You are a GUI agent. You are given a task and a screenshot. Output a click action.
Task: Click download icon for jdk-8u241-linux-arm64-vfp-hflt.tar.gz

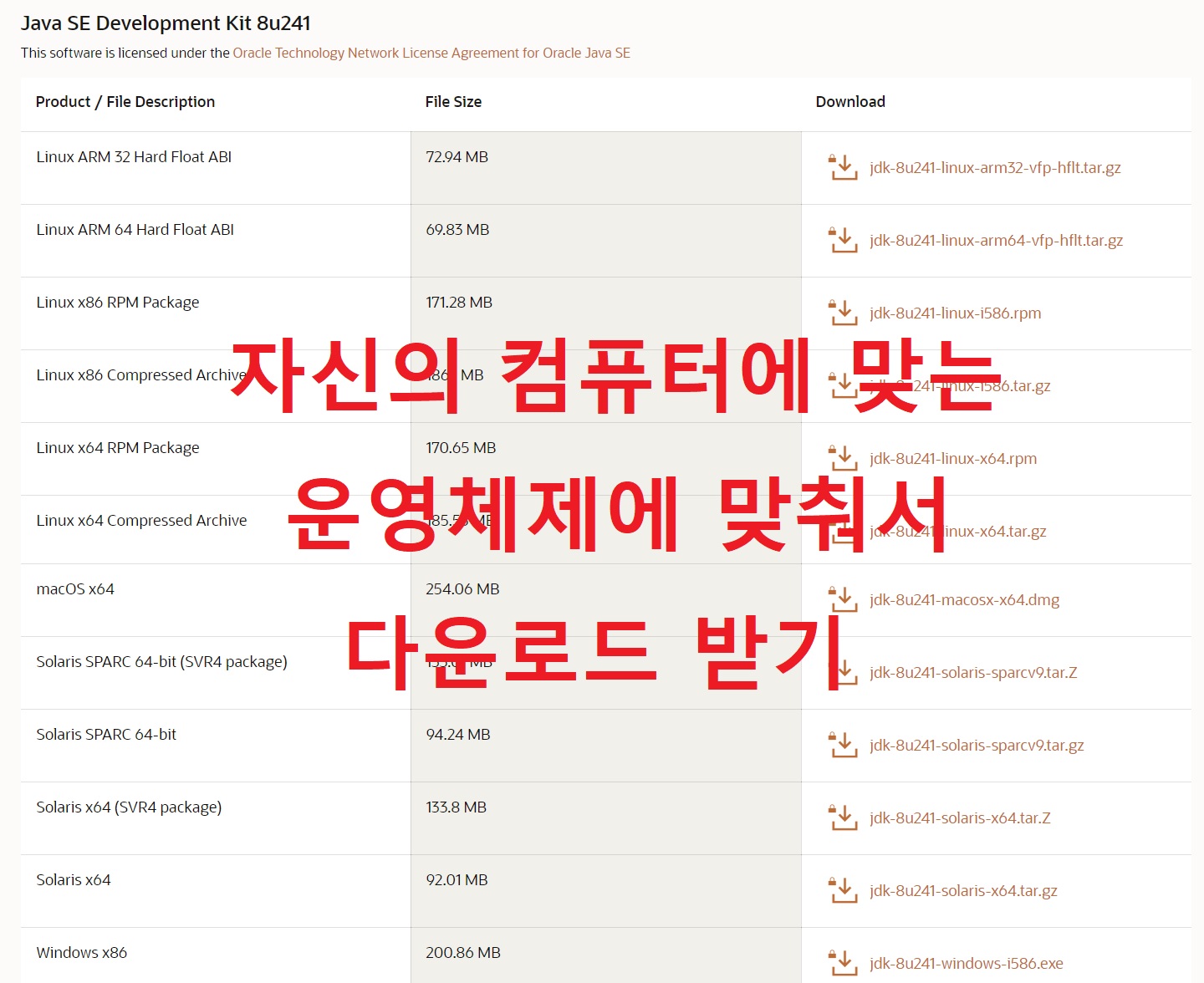(843, 240)
